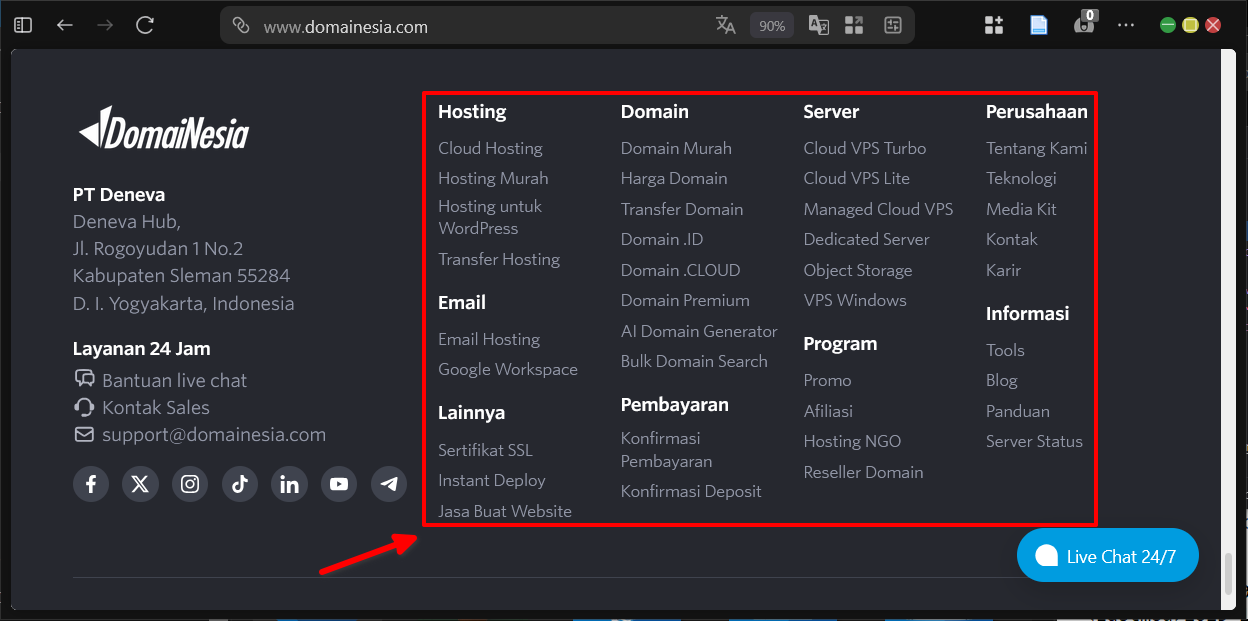Click the extensions icon in the toolbar
Image resolution: width=1248 pixels, height=621 pixels.
[994, 24]
